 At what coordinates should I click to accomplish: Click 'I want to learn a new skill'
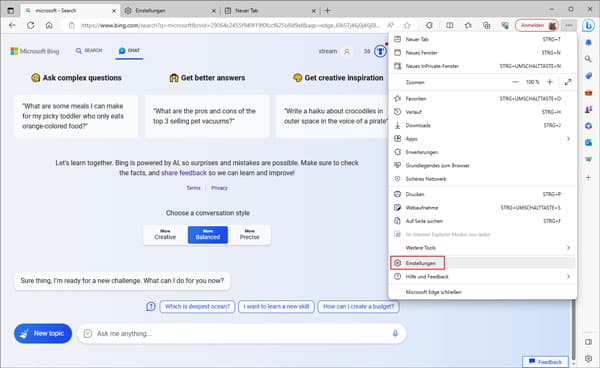tap(276, 306)
